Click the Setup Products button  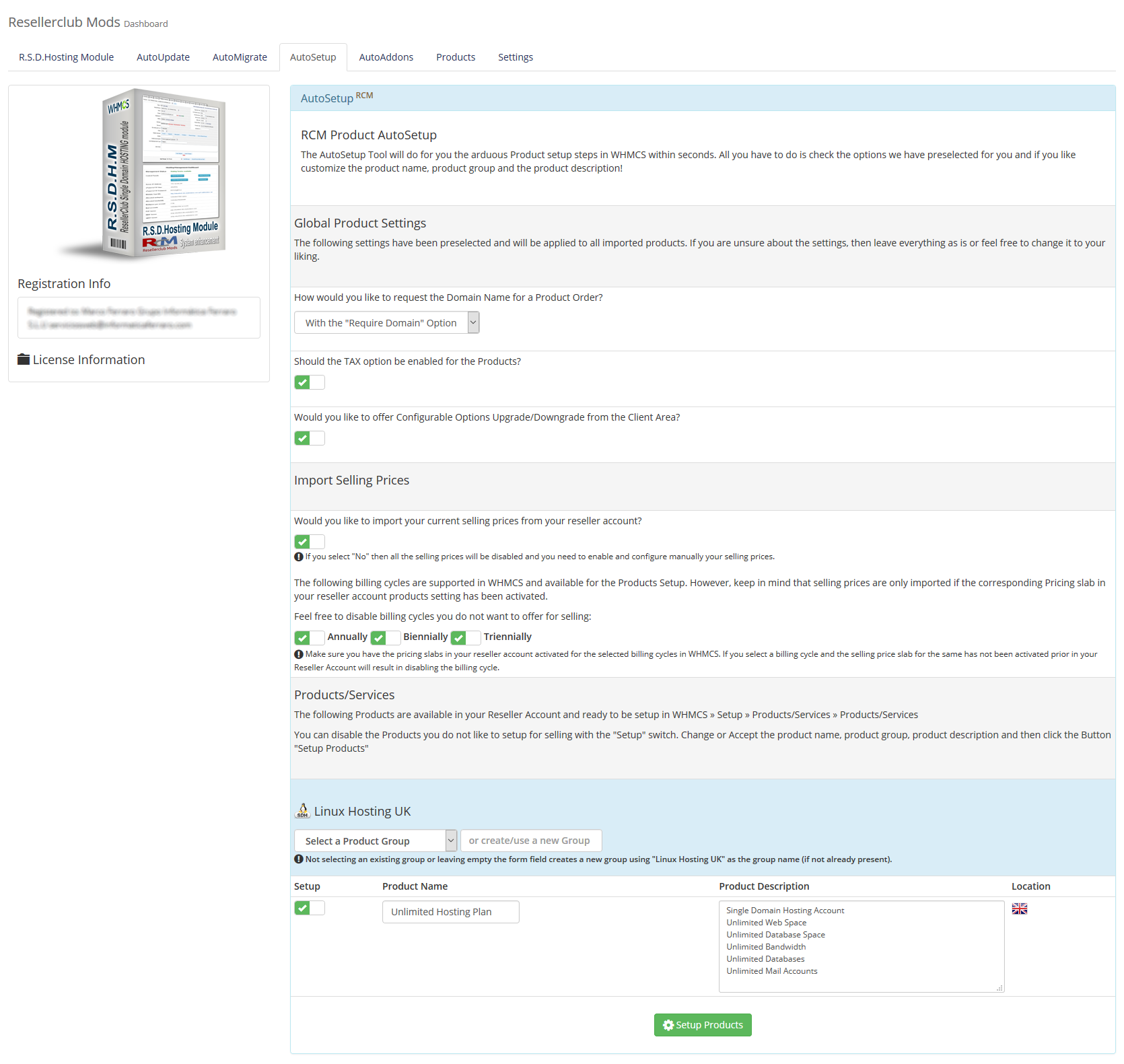coord(703,1025)
